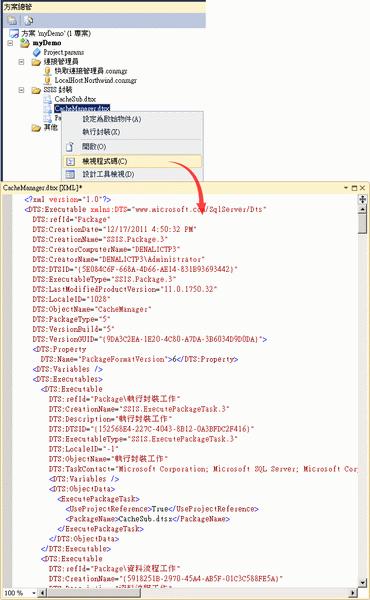
Task: Click the 開啟(O) menu item icon
Action: 70,147
